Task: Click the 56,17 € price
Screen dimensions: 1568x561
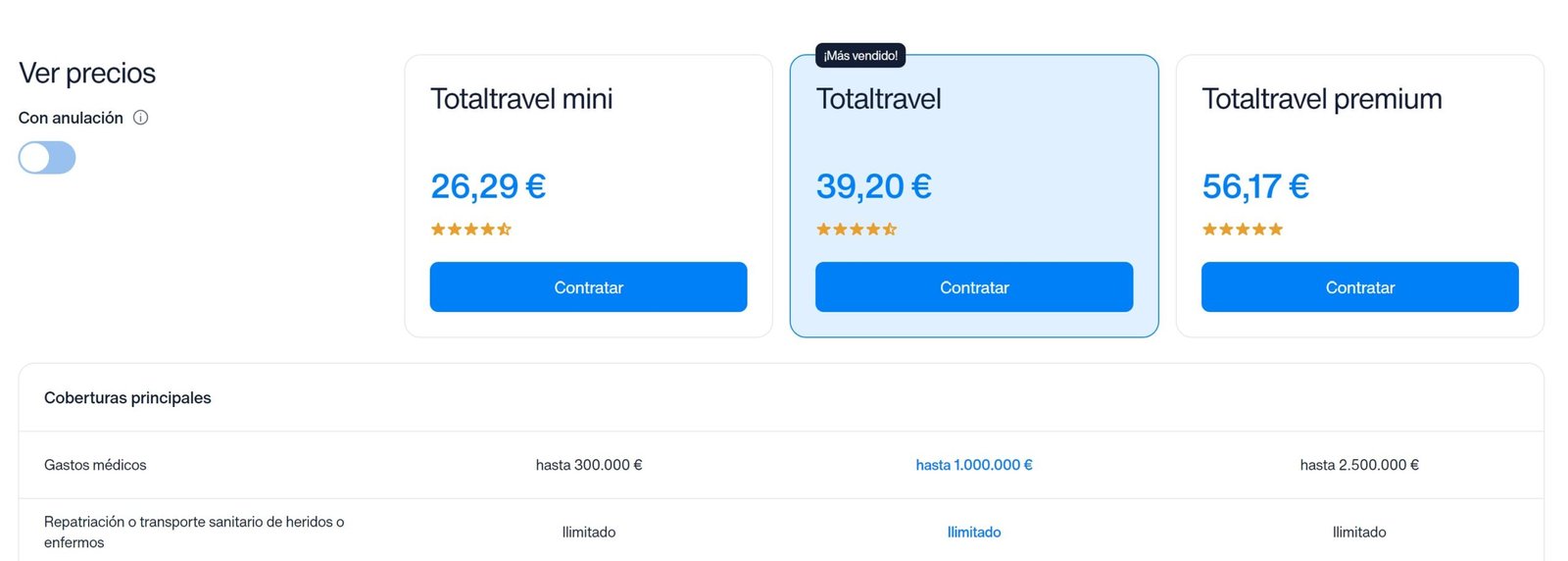Action: pos(1255,186)
